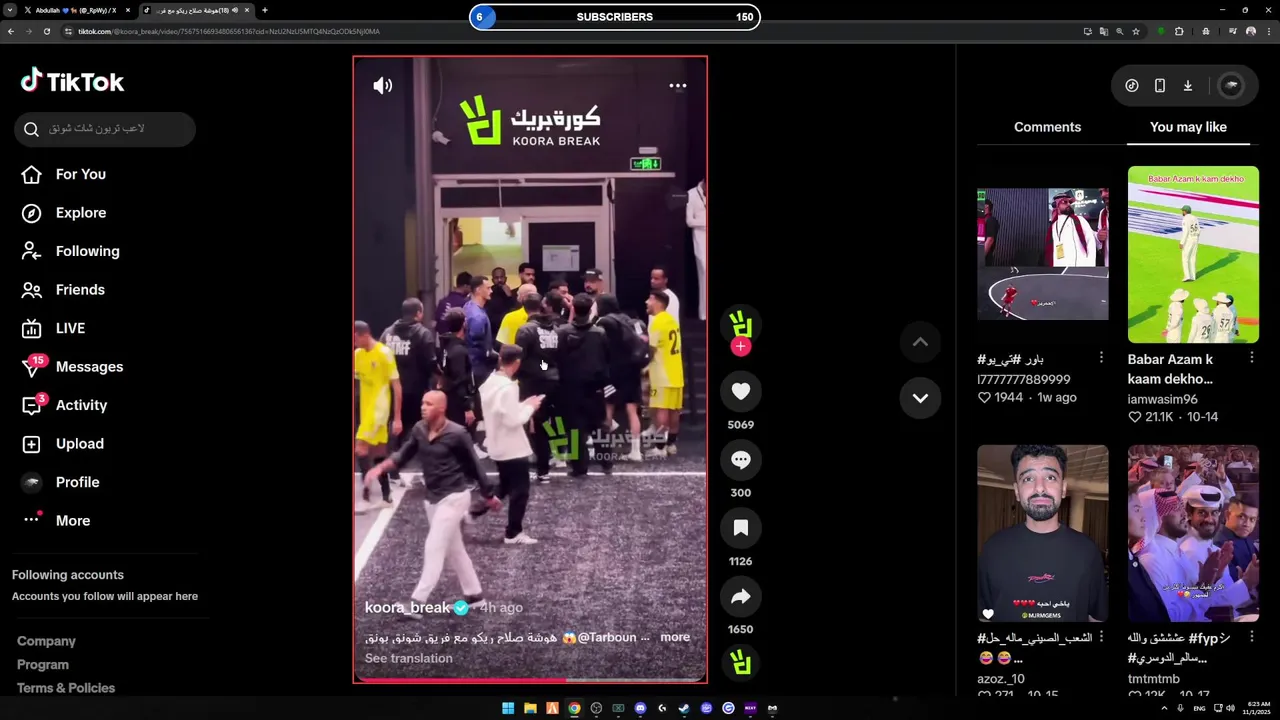
Task: Bookmark the video to favorites
Action: [x=740, y=528]
